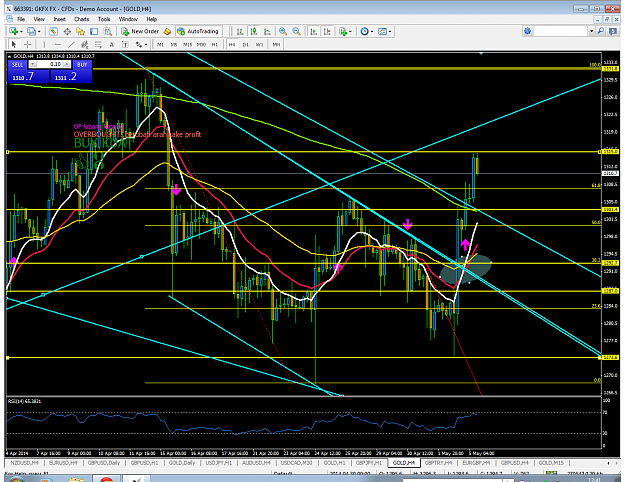This screenshot has width=625, height=482.
Task: Select the H4 timeframe button
Action: pyautogui.click(x=232, y=45)
